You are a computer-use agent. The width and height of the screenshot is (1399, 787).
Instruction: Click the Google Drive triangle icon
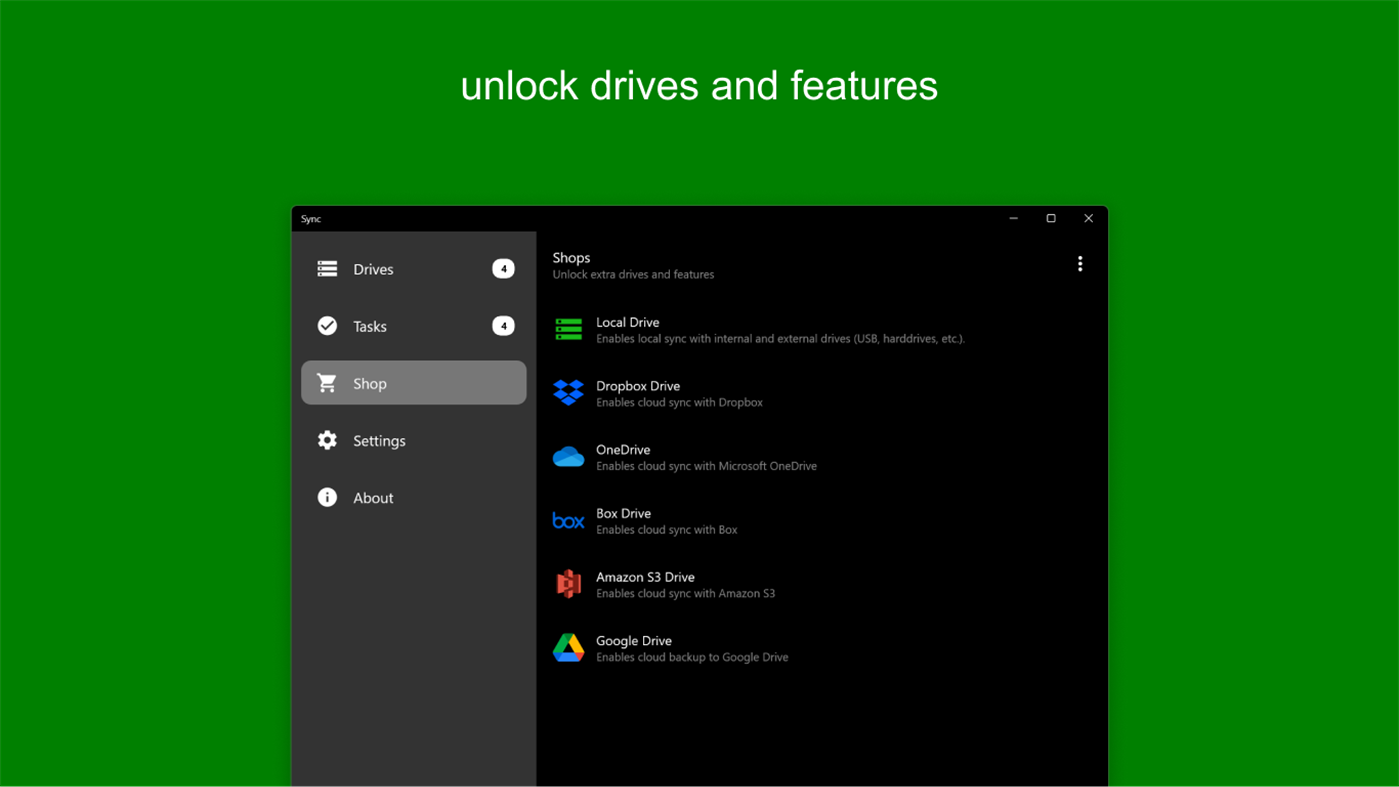pyautogui.click(x=568, y=648)
